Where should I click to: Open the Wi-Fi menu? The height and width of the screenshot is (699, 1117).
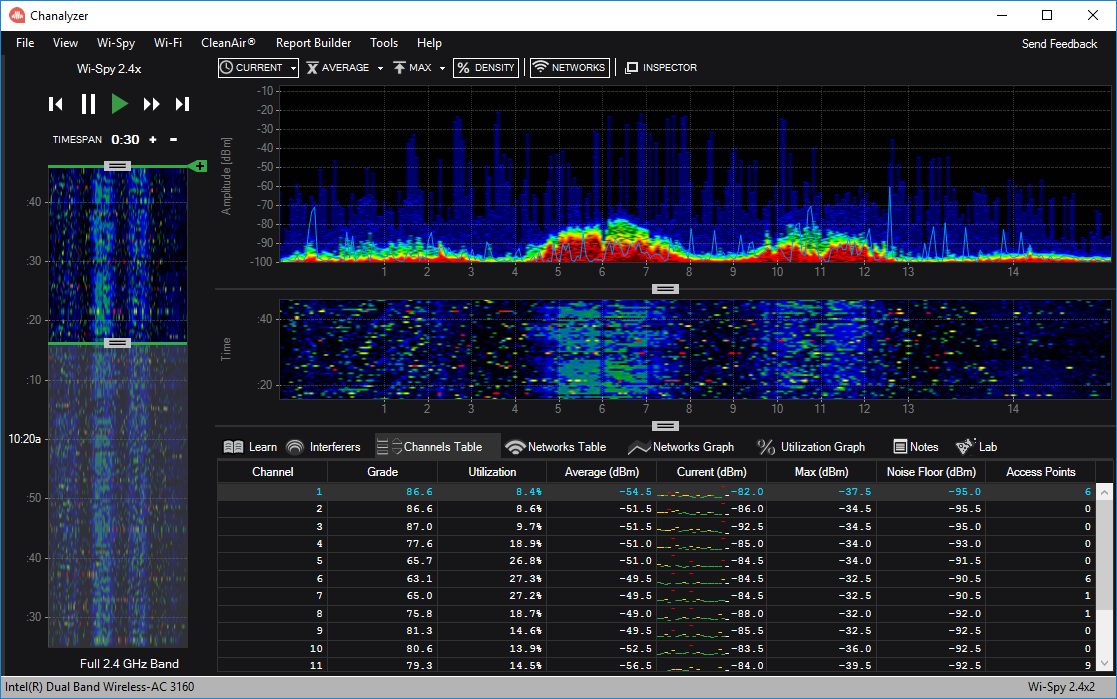point(167,43)
